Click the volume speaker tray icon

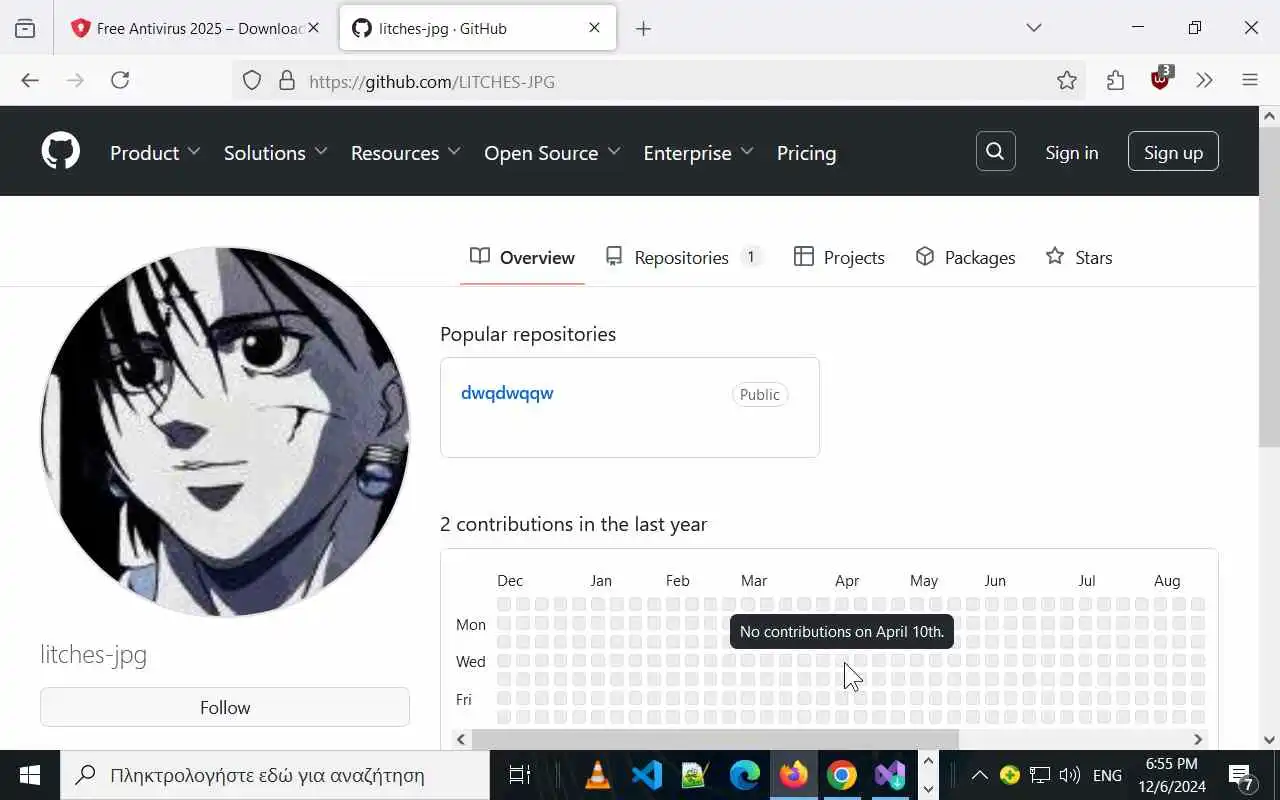1069,775
